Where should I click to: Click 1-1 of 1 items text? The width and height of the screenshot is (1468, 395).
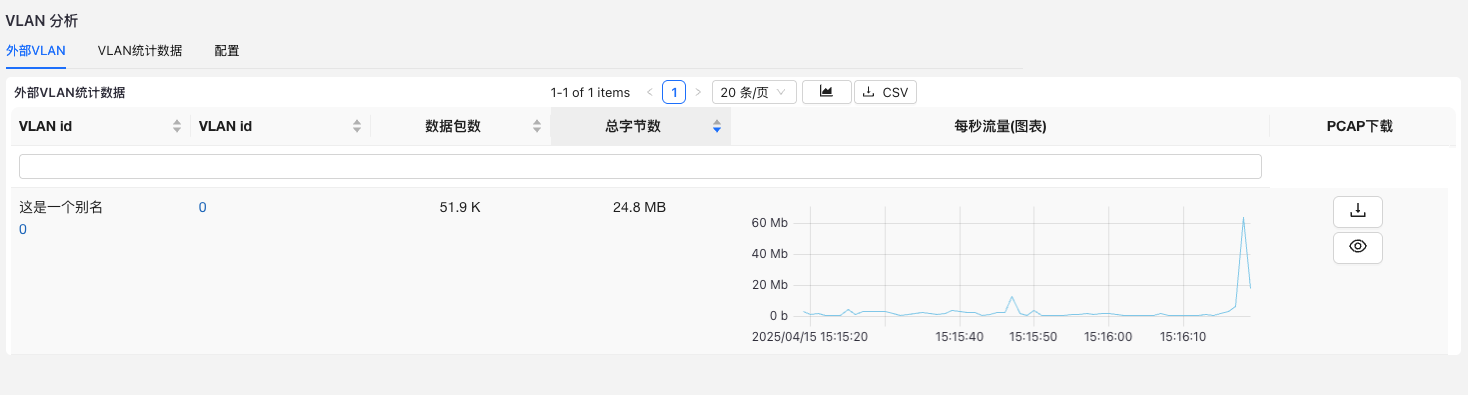[x=590, y=92]
